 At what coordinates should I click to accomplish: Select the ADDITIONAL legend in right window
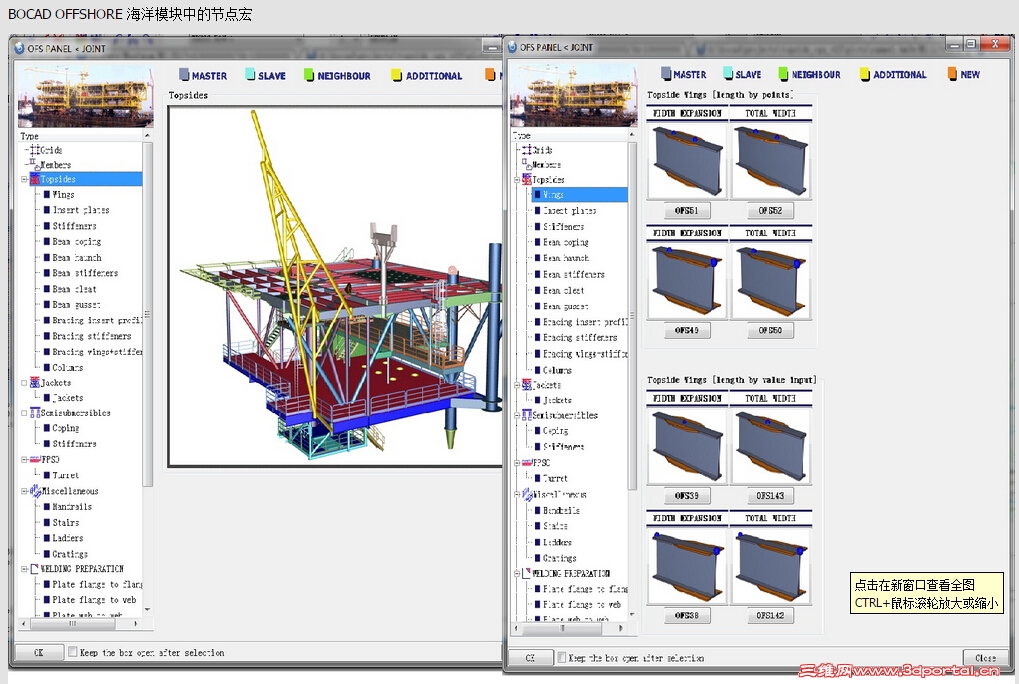(893, 75)
